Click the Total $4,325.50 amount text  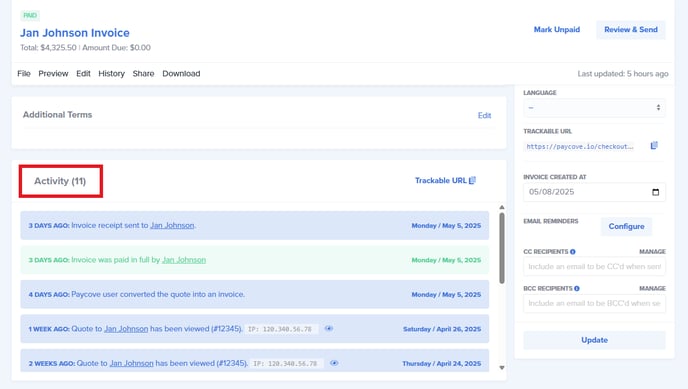pyautogui.click(x=48, y=47)
